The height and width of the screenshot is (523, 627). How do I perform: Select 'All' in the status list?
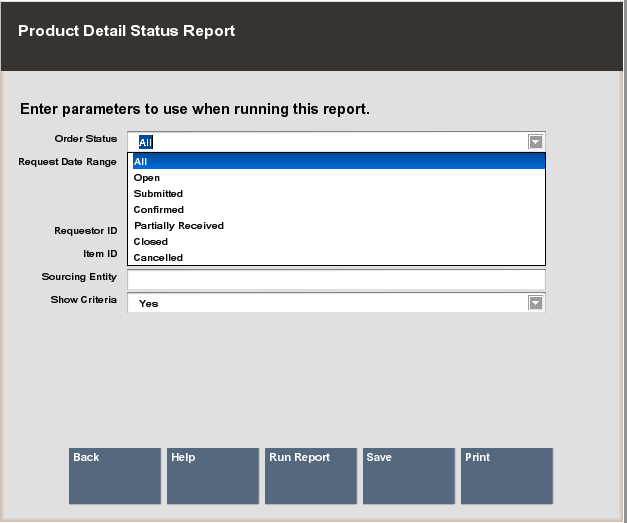(339, 162)
